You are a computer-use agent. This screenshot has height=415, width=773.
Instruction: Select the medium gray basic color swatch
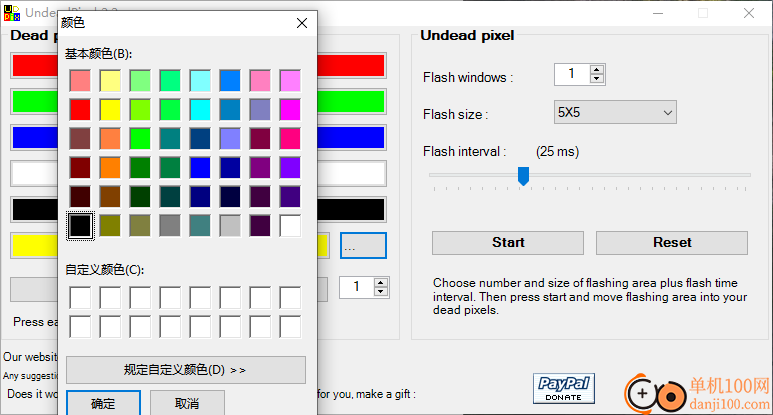[x=170, y=226]
